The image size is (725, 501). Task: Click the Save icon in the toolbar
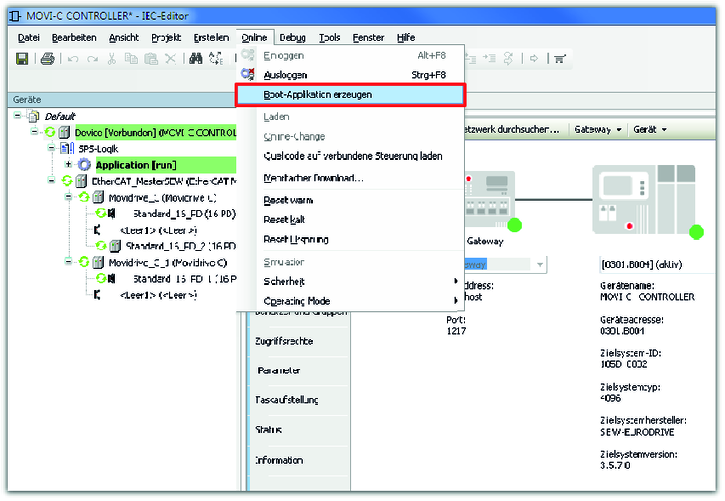pos(22,59)
